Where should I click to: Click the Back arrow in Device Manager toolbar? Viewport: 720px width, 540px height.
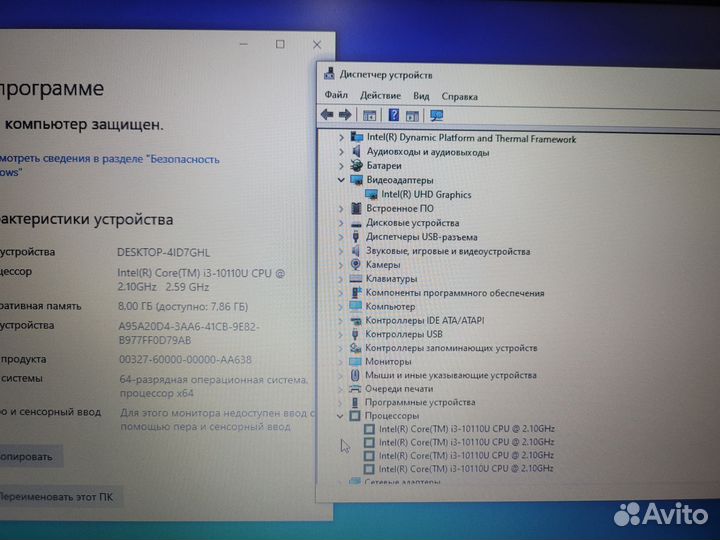(327, 114)
